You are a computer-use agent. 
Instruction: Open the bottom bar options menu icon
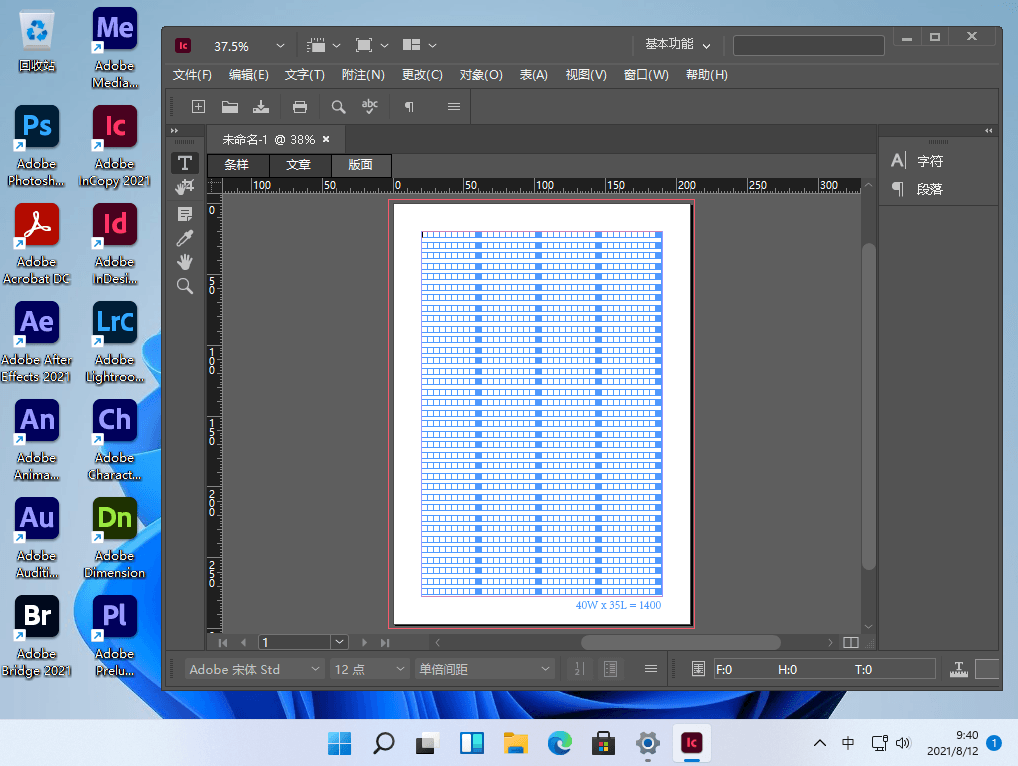tap(651, 669)
